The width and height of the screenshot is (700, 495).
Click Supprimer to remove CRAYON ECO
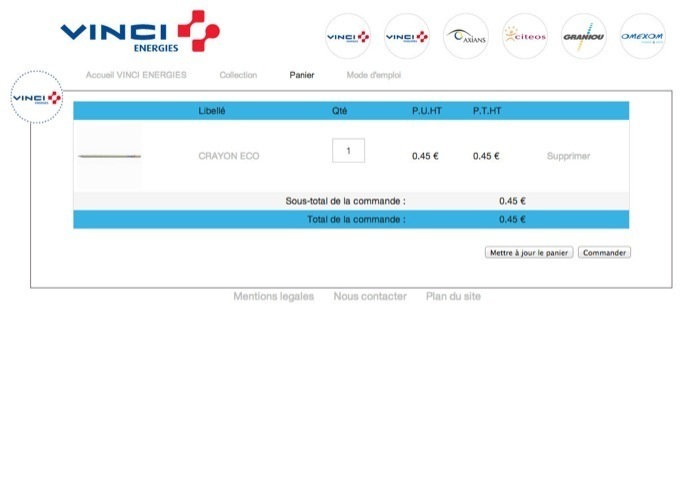click(x=568, y=156)
